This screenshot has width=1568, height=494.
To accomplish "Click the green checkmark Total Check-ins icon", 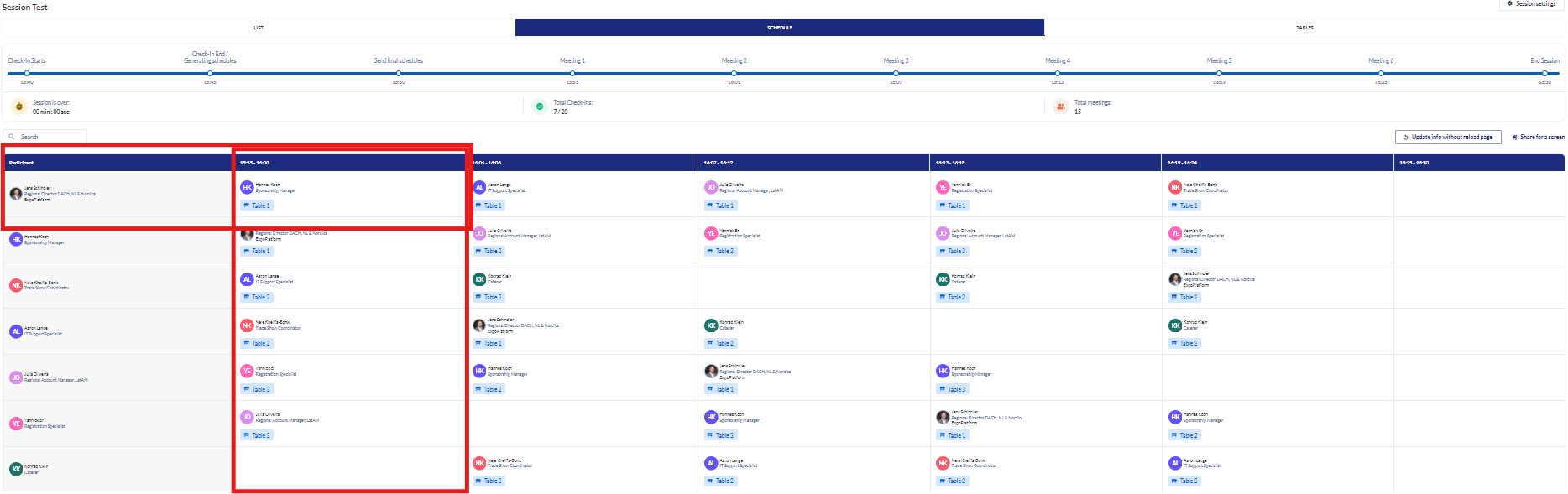I will (540, 107).
